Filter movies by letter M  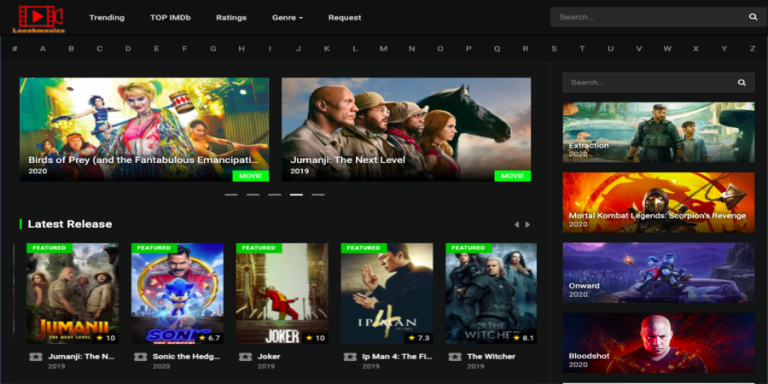tap(383, 48)
